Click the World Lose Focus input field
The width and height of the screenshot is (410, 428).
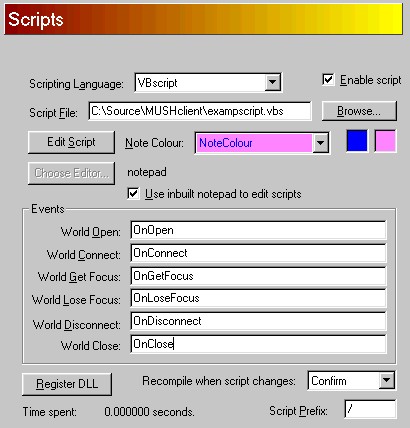[x=258, y=298]
